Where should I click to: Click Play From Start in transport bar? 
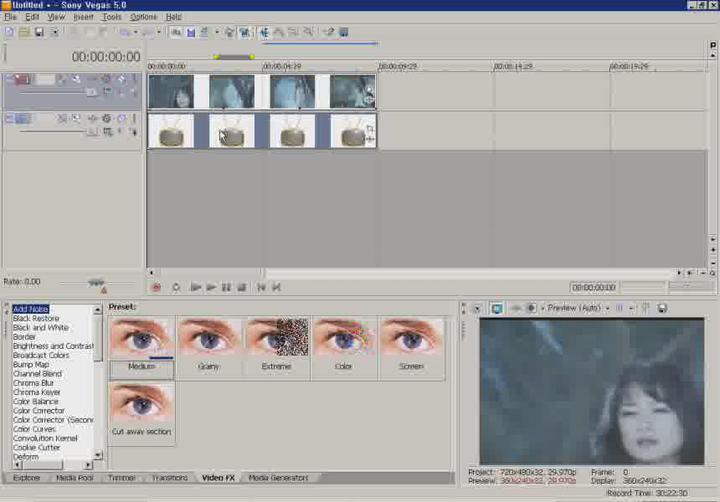[x=196, y=288]
